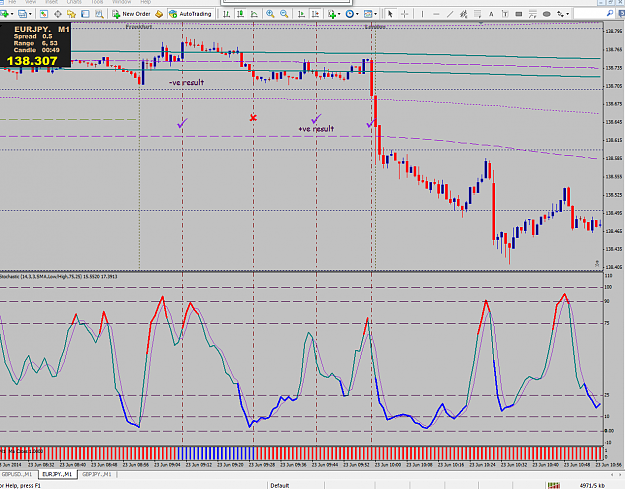Select the Ellipse drawing tool
Screen dimensions: 625x489
coord(546,14)
